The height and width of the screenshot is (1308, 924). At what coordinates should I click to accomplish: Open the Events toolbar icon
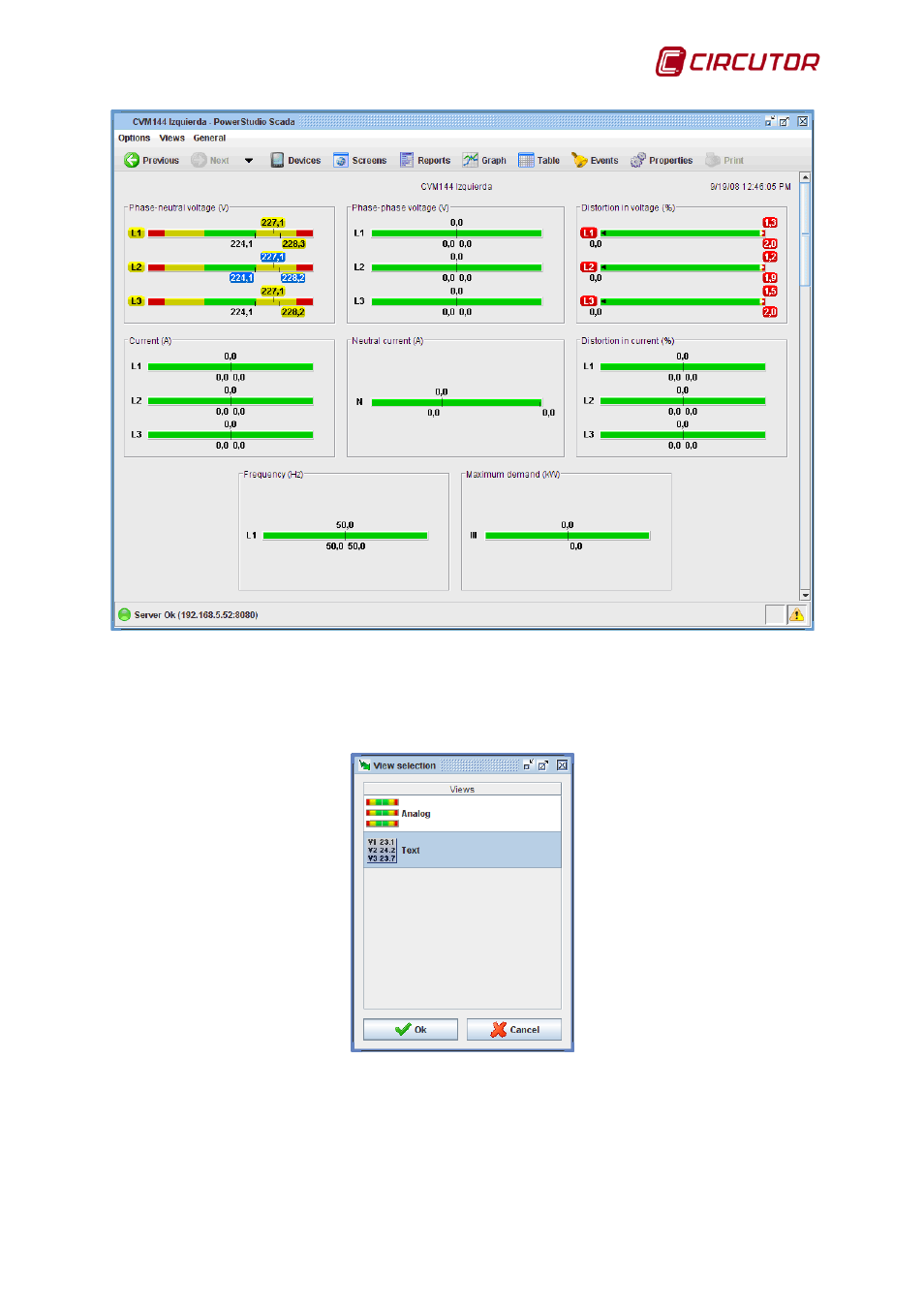579,160
